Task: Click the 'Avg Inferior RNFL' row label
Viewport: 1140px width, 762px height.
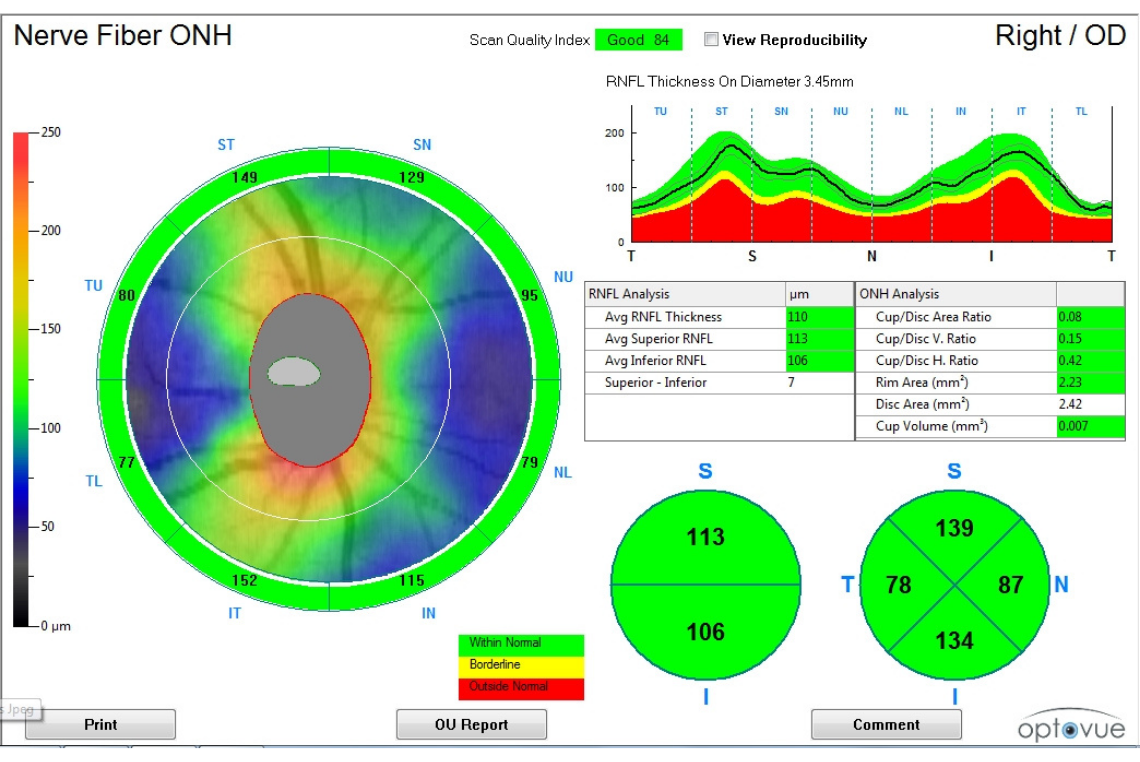Action: 655,361
